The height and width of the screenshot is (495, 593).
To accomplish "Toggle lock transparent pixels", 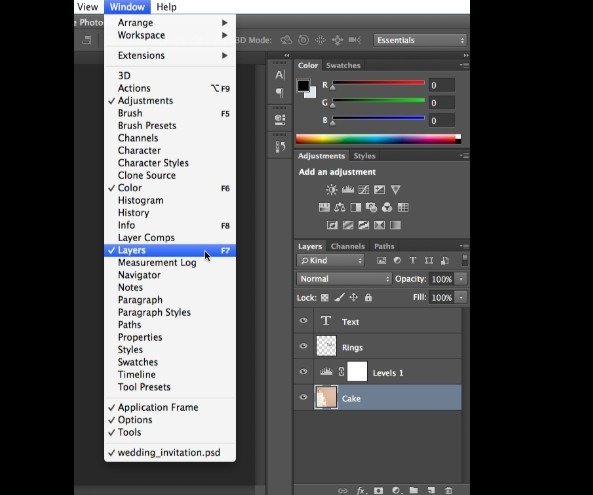I will click(324, 298).
